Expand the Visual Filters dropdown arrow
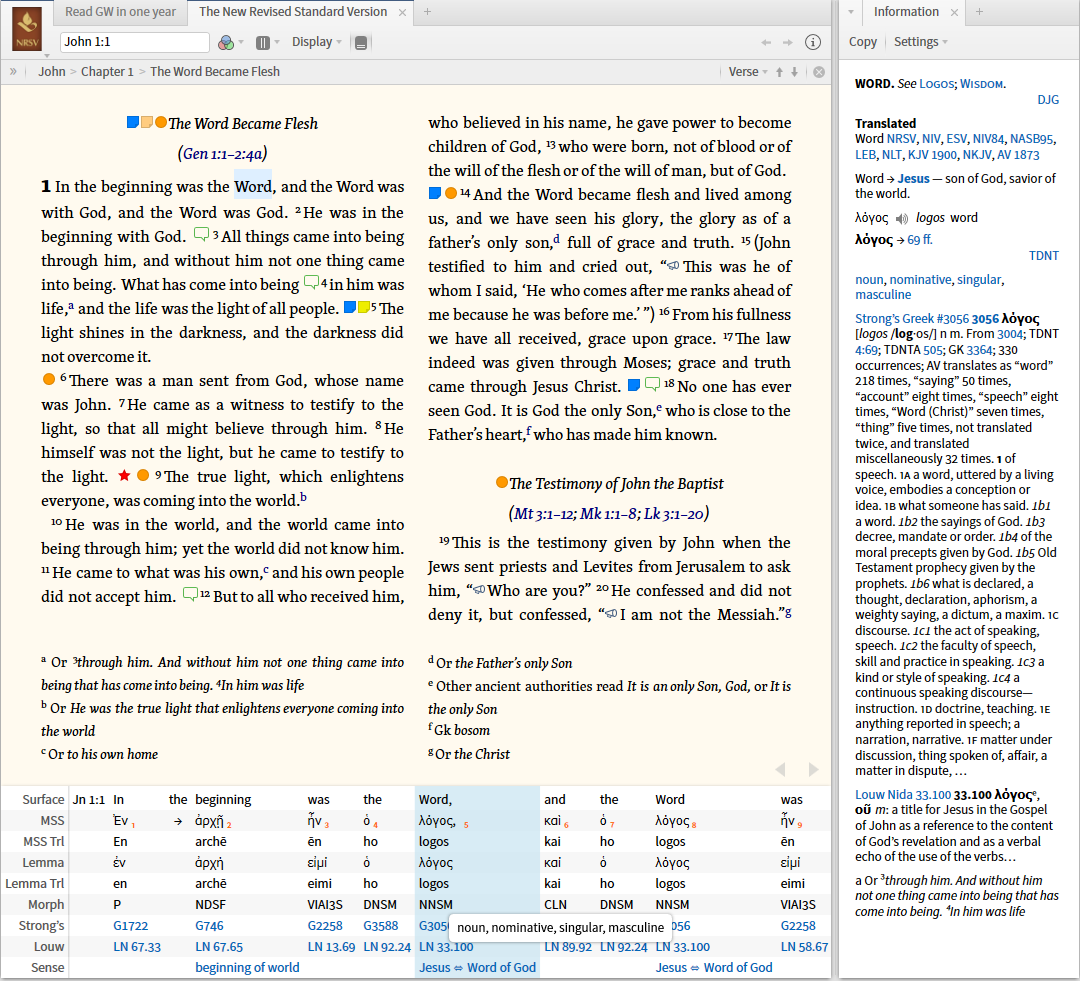Screen dimensions: 1080x981 [x=241, y=43]
